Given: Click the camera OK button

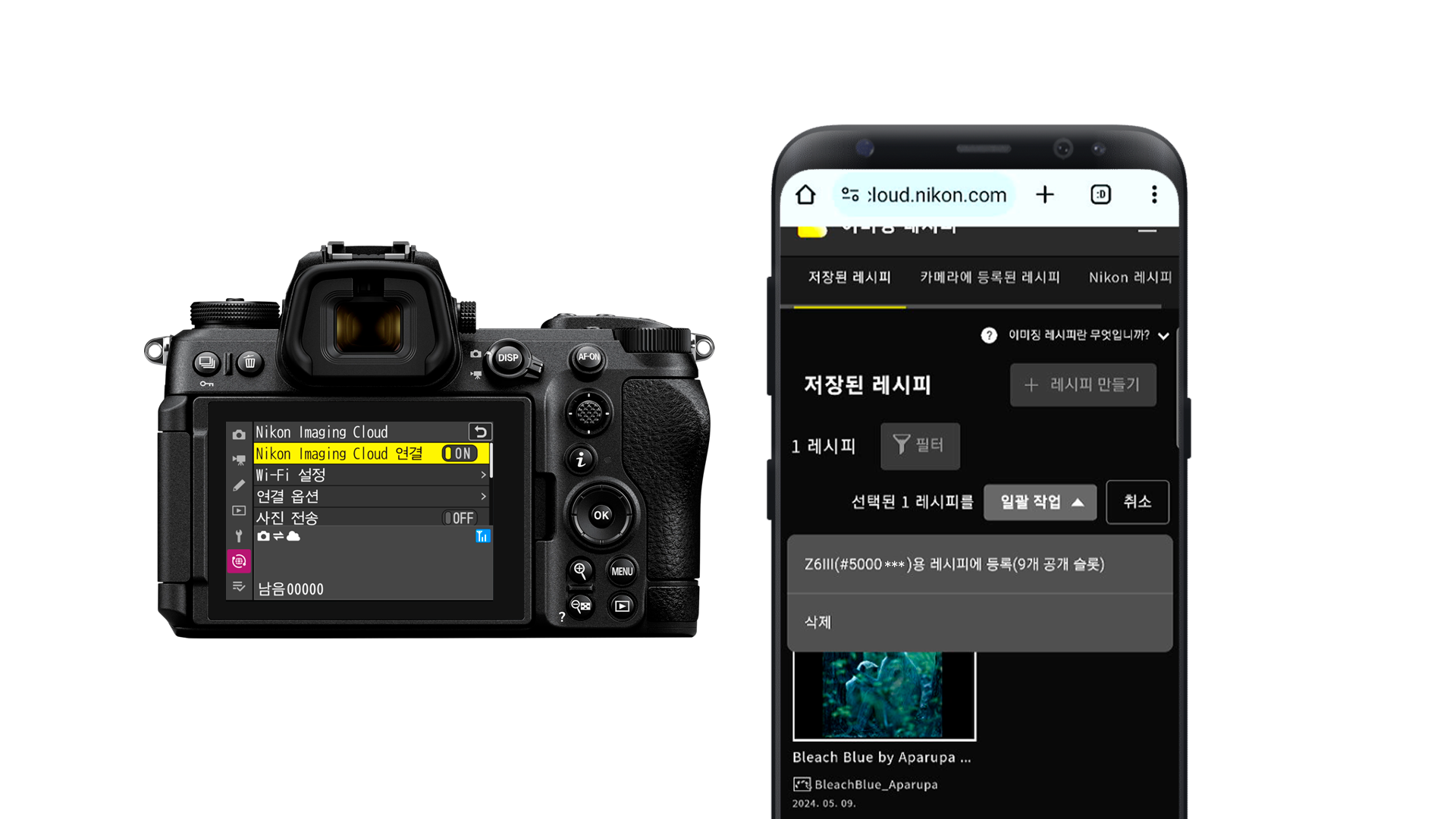Looking at the screenshot, I should click(x=601, y=516).
